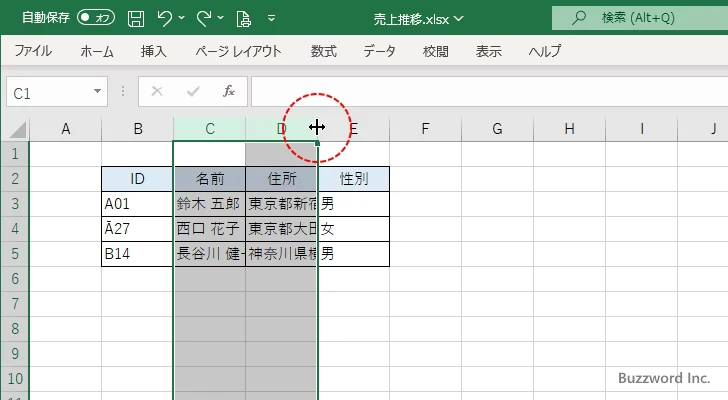Click the Save floppy disk icon
The image size is (728, 400).
click(136, 18)
